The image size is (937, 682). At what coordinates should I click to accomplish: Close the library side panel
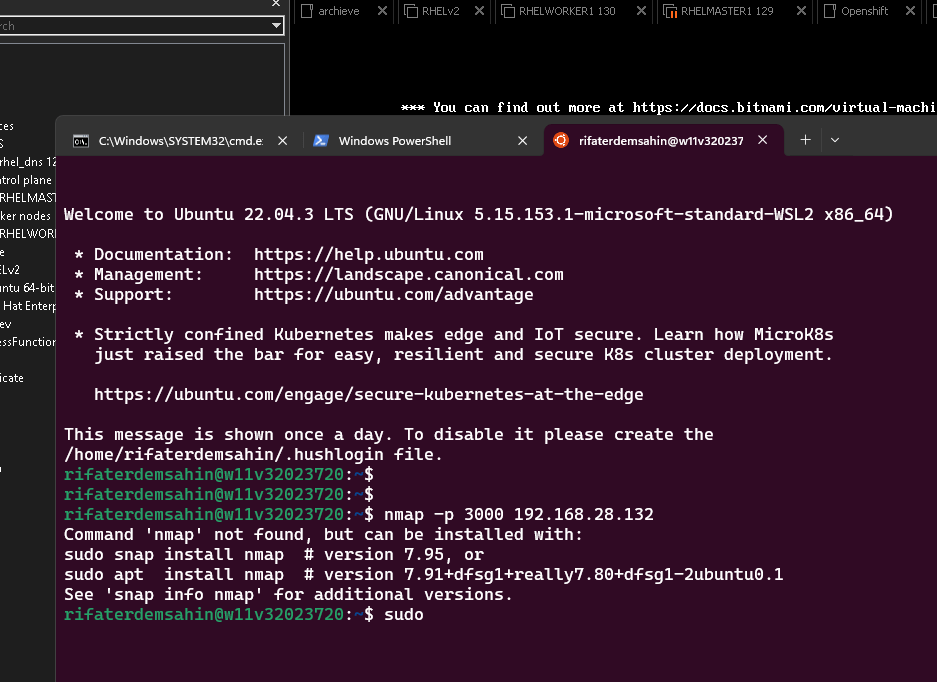tap(275, 4)
